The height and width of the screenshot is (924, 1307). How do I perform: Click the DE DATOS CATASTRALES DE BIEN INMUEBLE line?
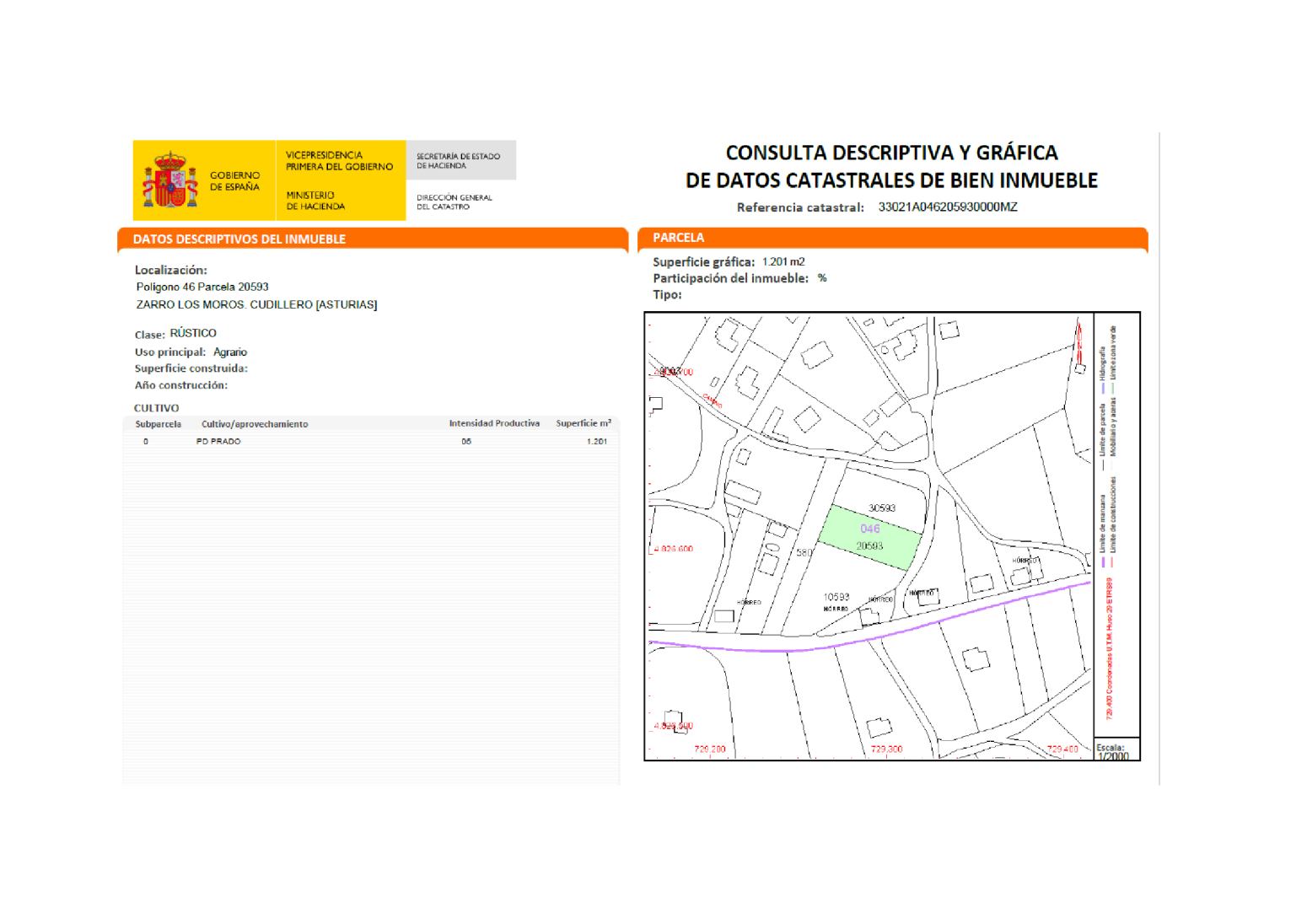point(891,180)
